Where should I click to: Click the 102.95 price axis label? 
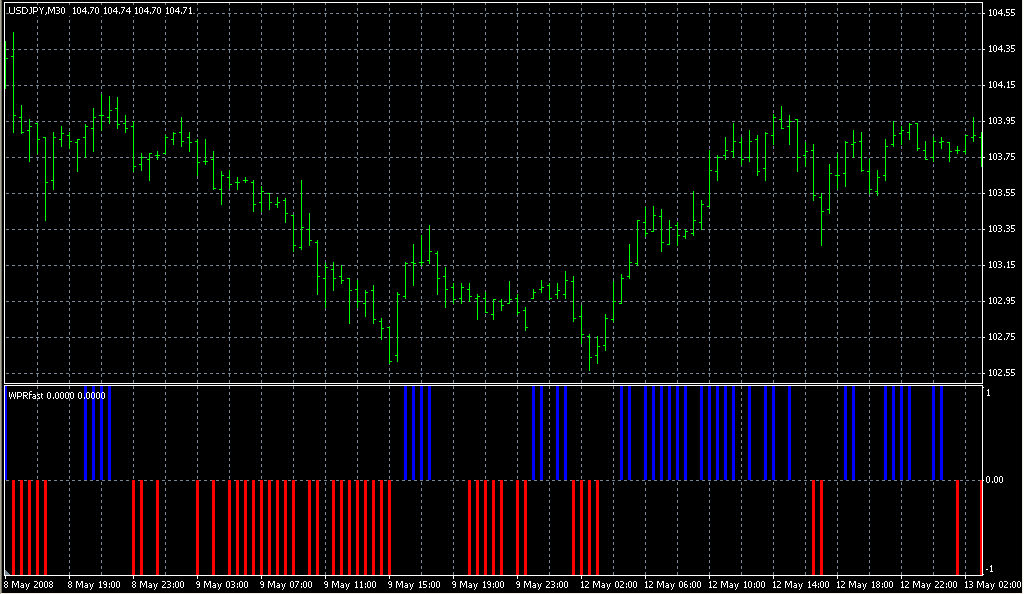[x=1001, y=301]
